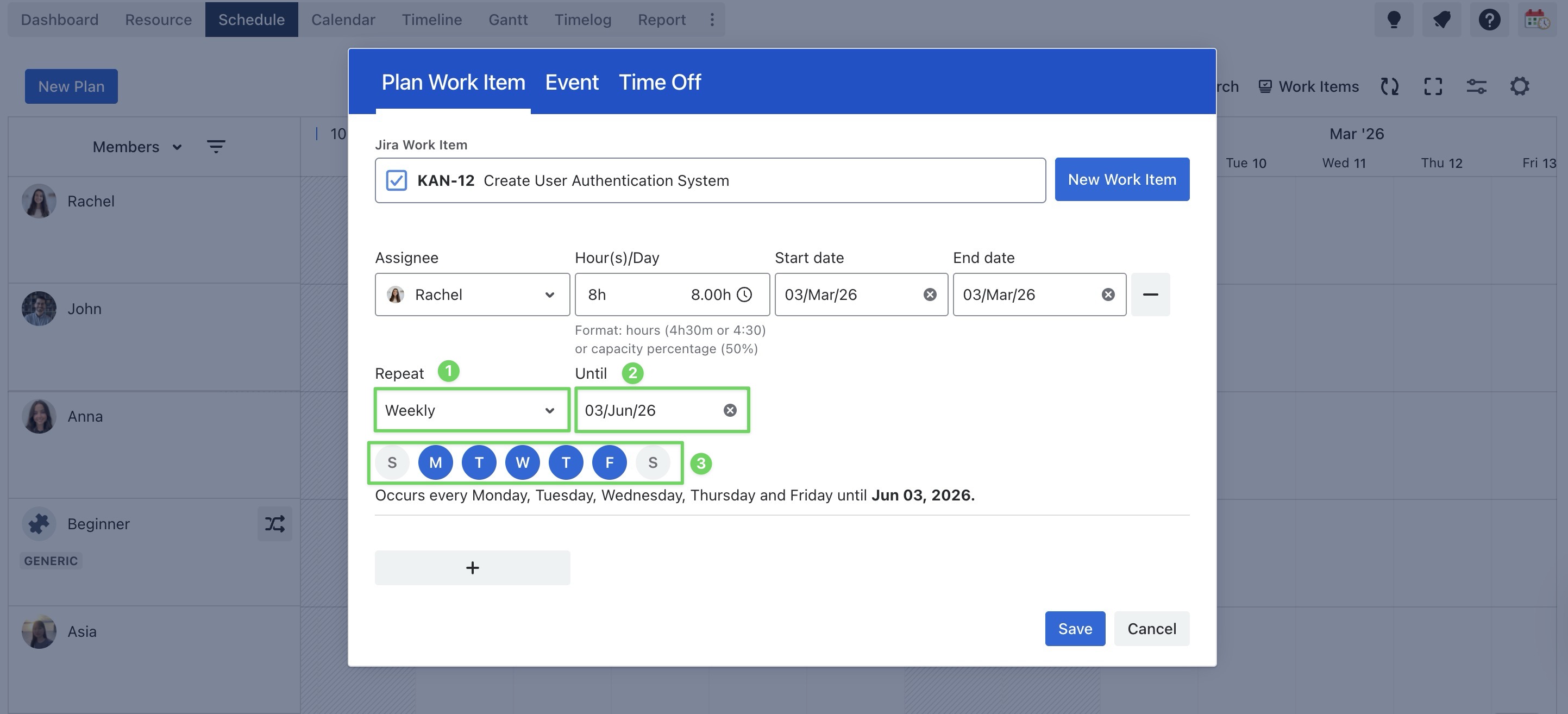Toggle Friday in weekly repeat days
Image resolution: width=1568 pixels, height=714 pixels.
[609, 462]
